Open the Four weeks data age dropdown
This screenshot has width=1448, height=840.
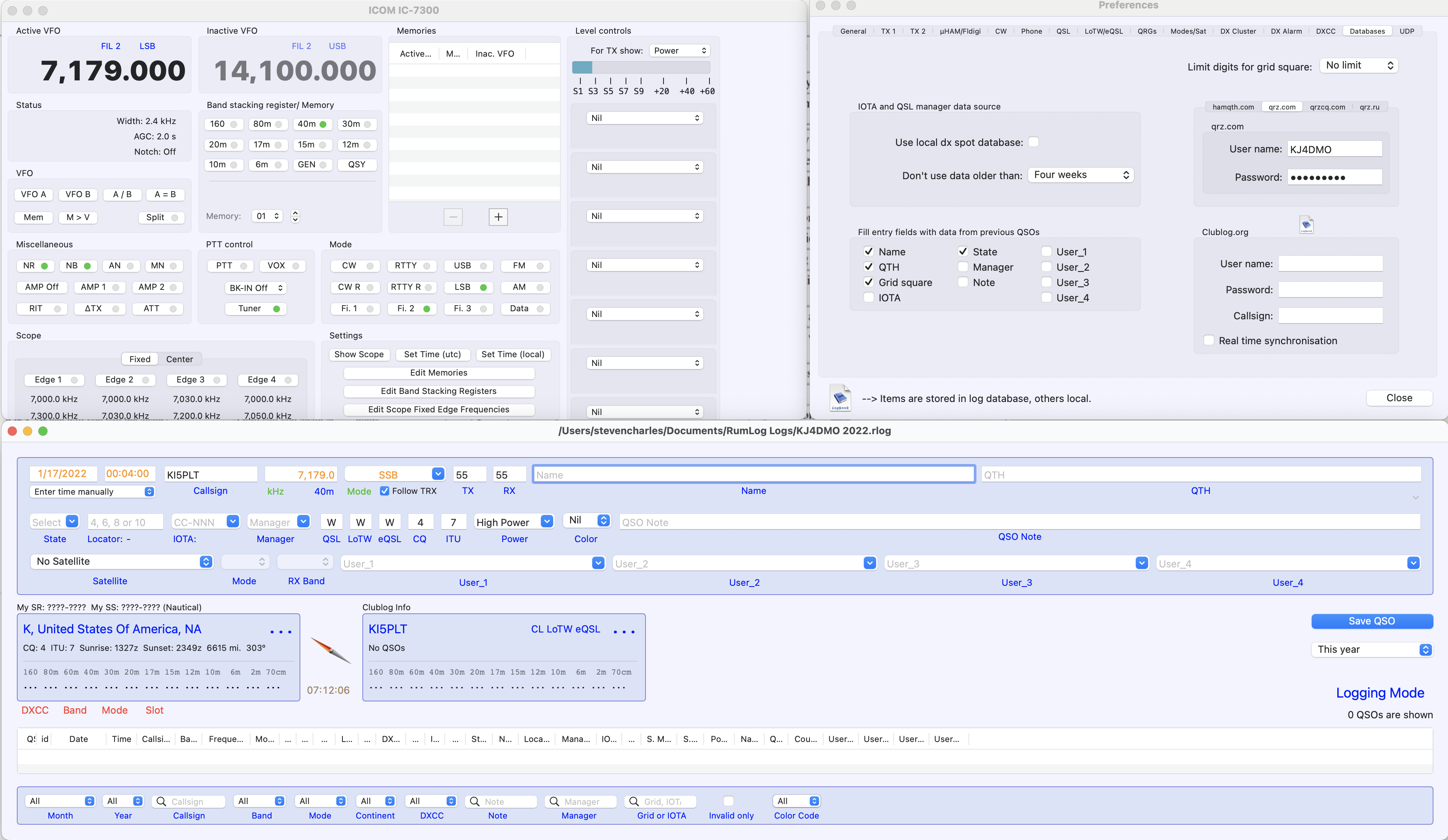click(1081, 175)
